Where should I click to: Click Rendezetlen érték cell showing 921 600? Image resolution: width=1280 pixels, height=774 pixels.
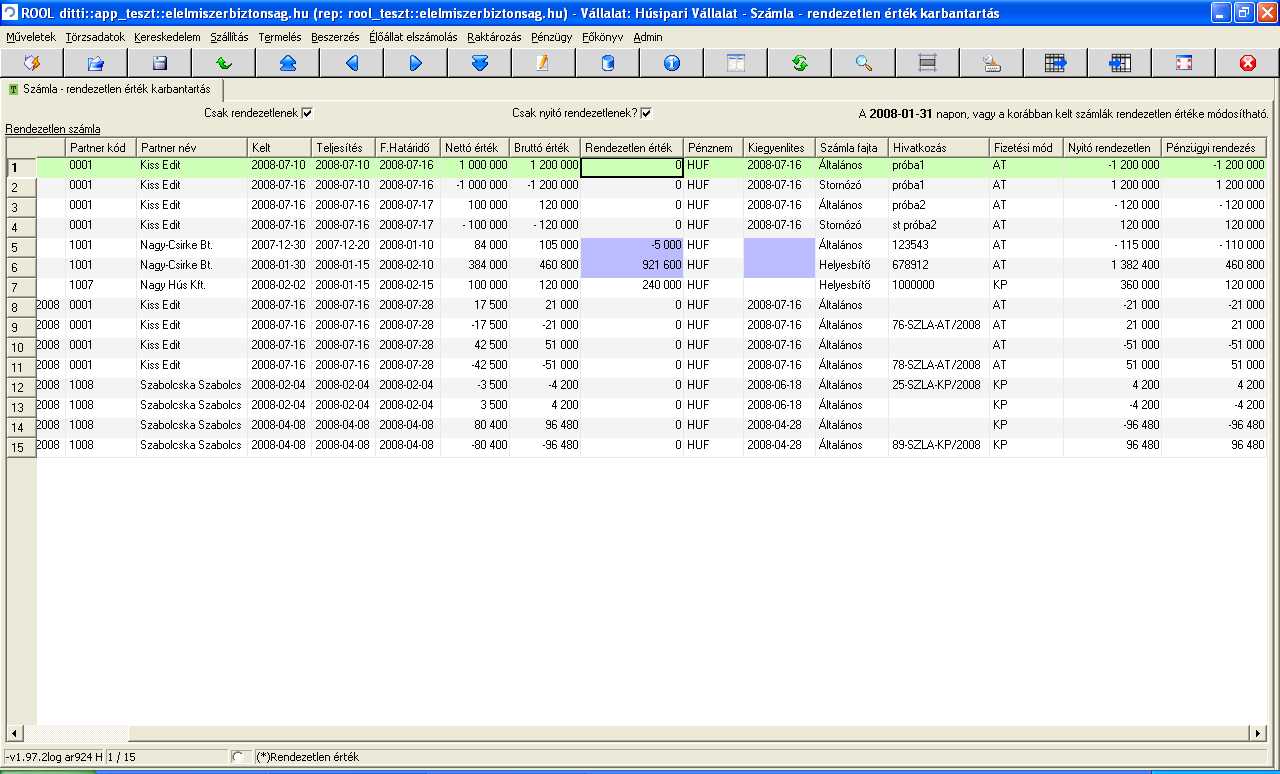click(632, 265)
